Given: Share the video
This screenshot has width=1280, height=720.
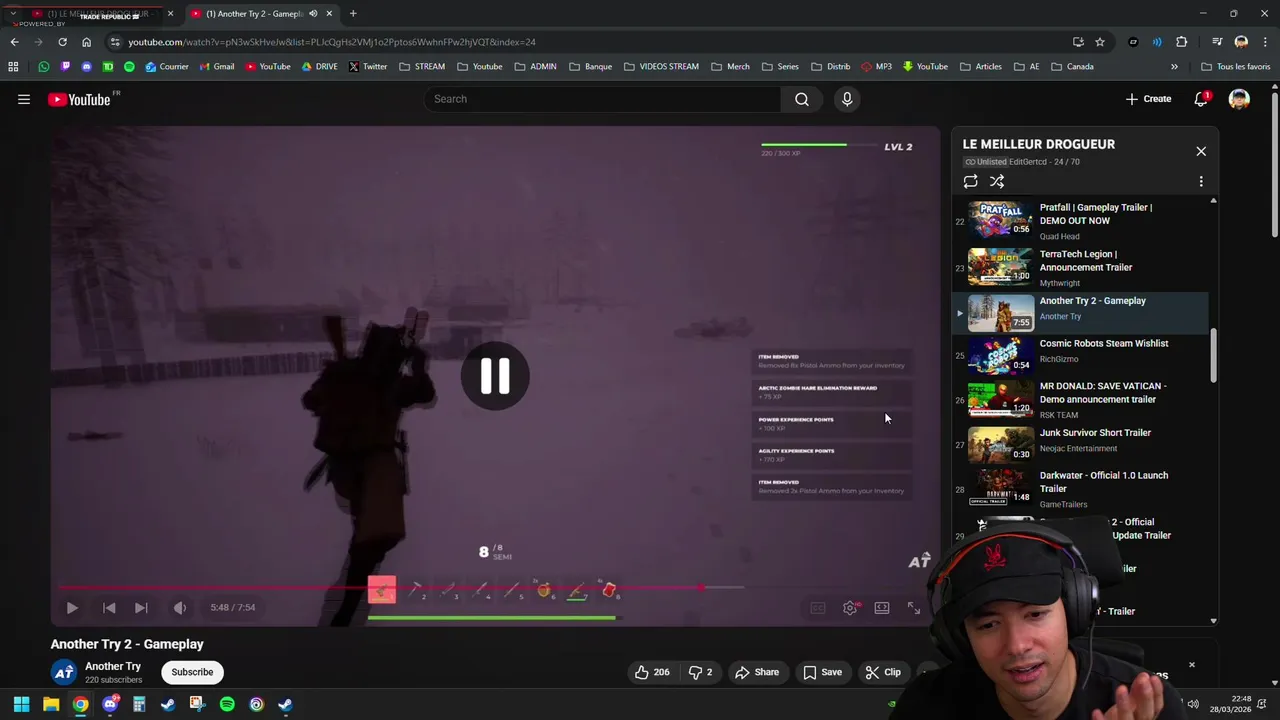Looking at the screenshot, I should click(x=757, y=672).
